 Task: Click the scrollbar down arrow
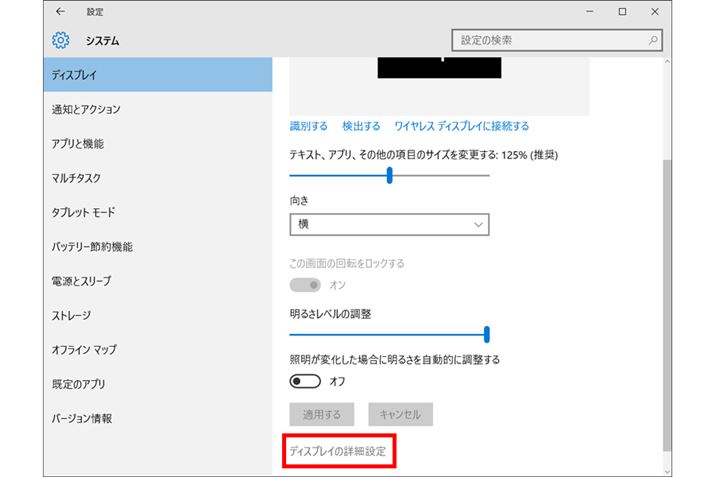pyautogui.click(x=667, y=472)
